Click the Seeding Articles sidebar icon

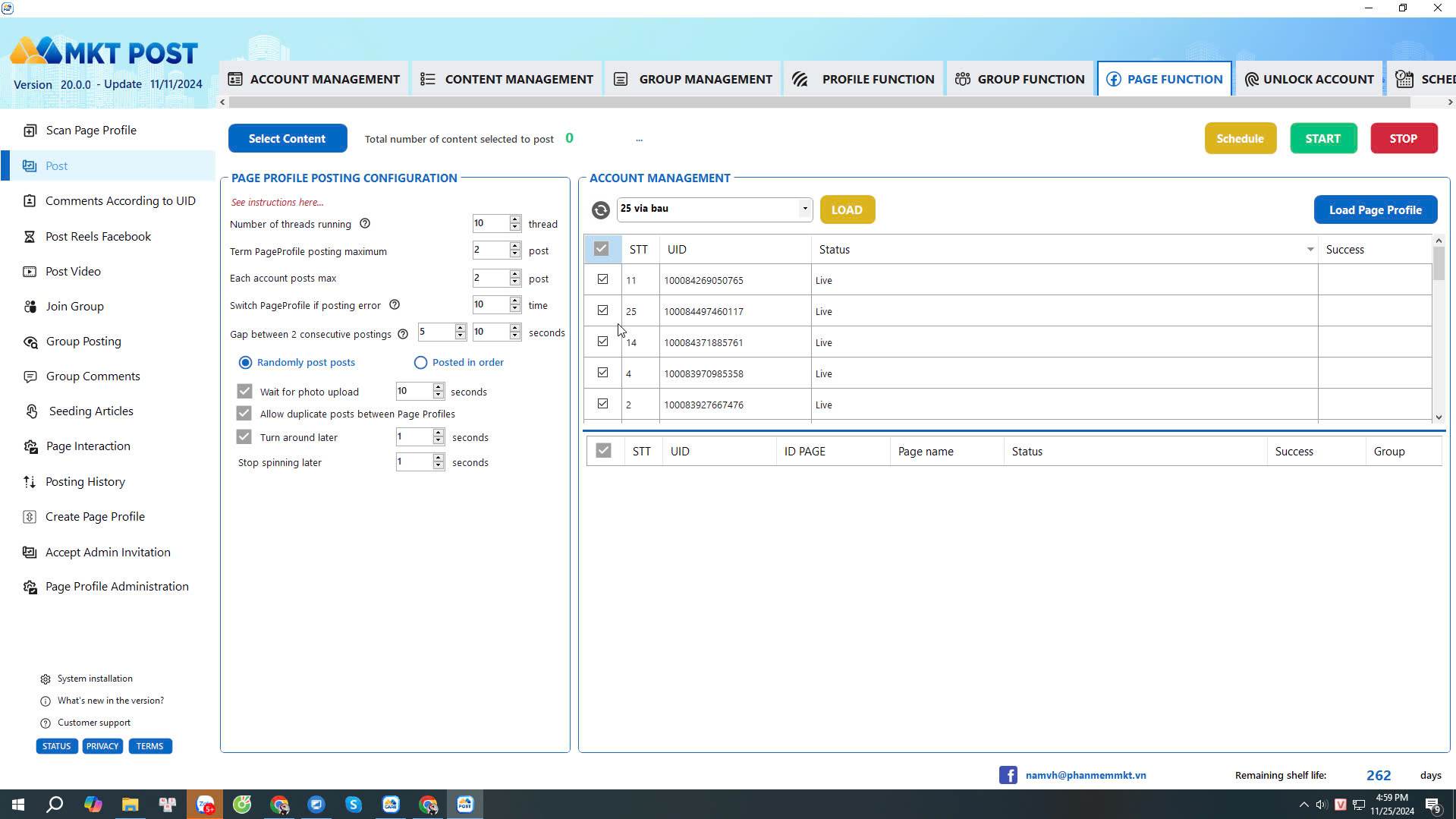31,411
